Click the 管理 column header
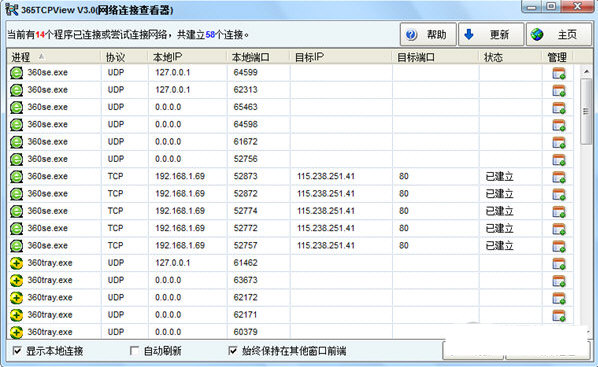598x367 pixels. point(558,57)
